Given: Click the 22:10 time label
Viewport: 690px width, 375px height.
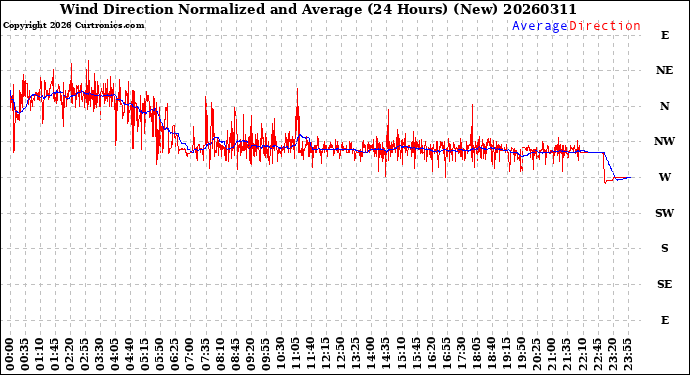Looking at the screenshot, I should click(582, 354).
